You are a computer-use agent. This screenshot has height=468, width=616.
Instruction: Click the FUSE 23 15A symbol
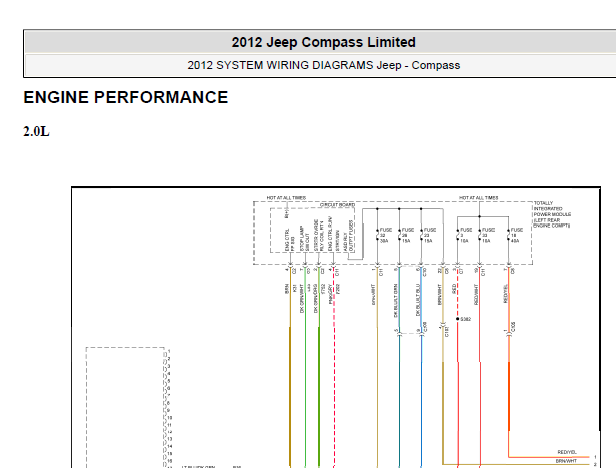427,235
